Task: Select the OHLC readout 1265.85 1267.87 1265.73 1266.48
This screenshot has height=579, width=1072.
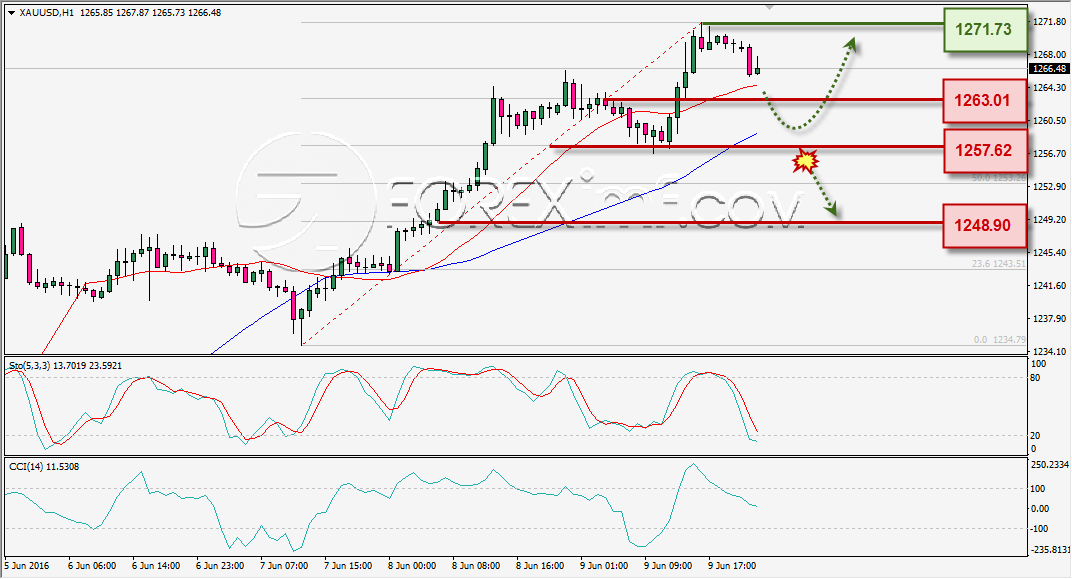Action: 150,12
